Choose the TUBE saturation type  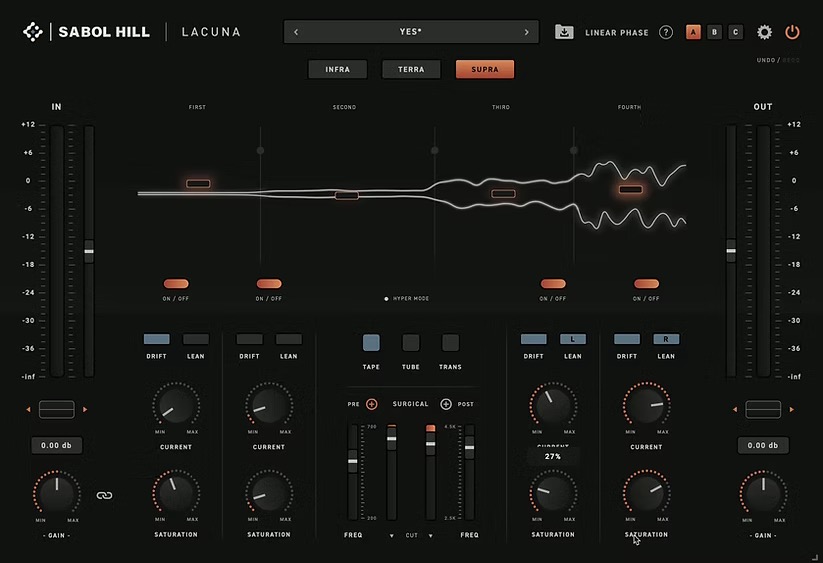point(411,343)
